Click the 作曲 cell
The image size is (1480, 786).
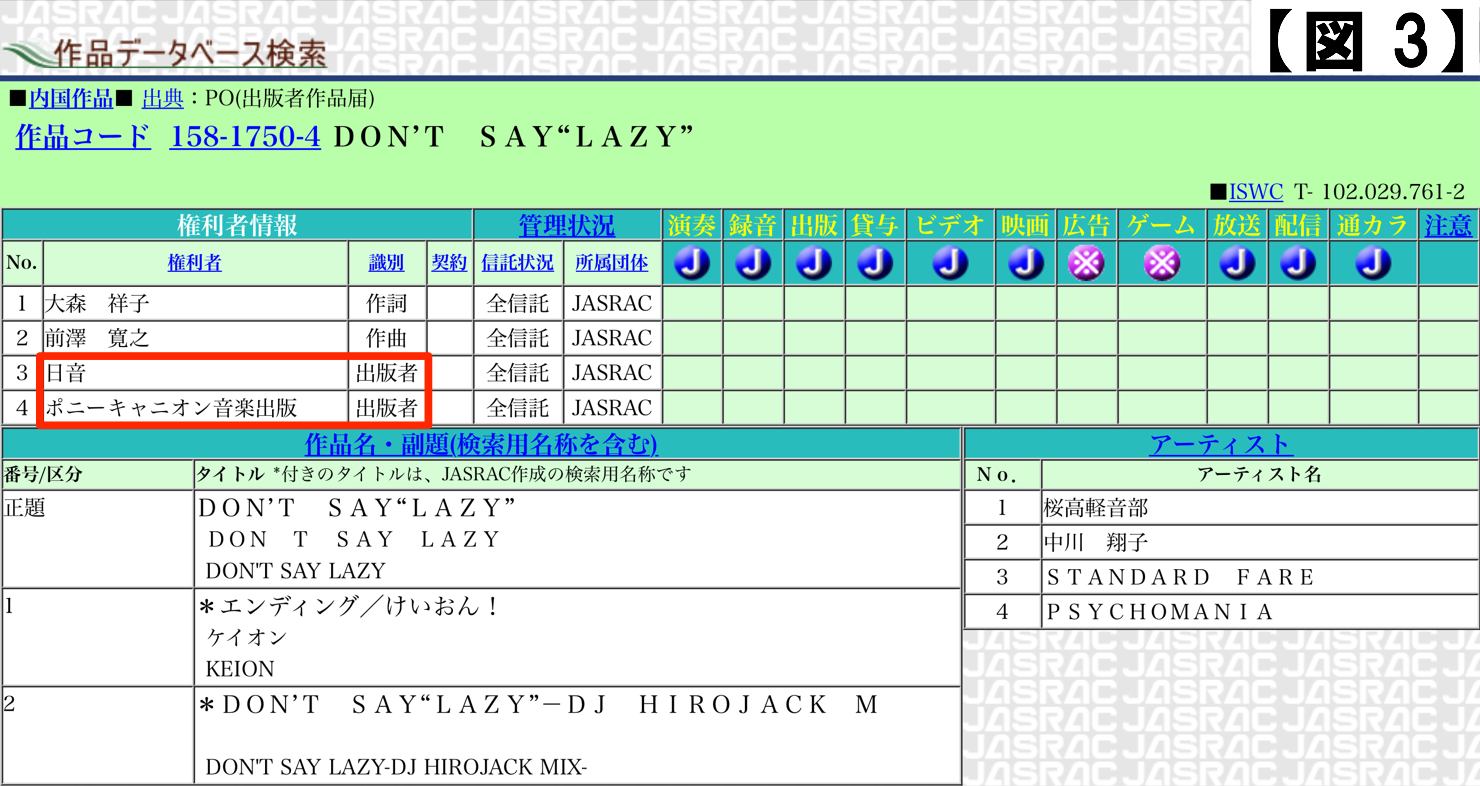coord(387,338)
